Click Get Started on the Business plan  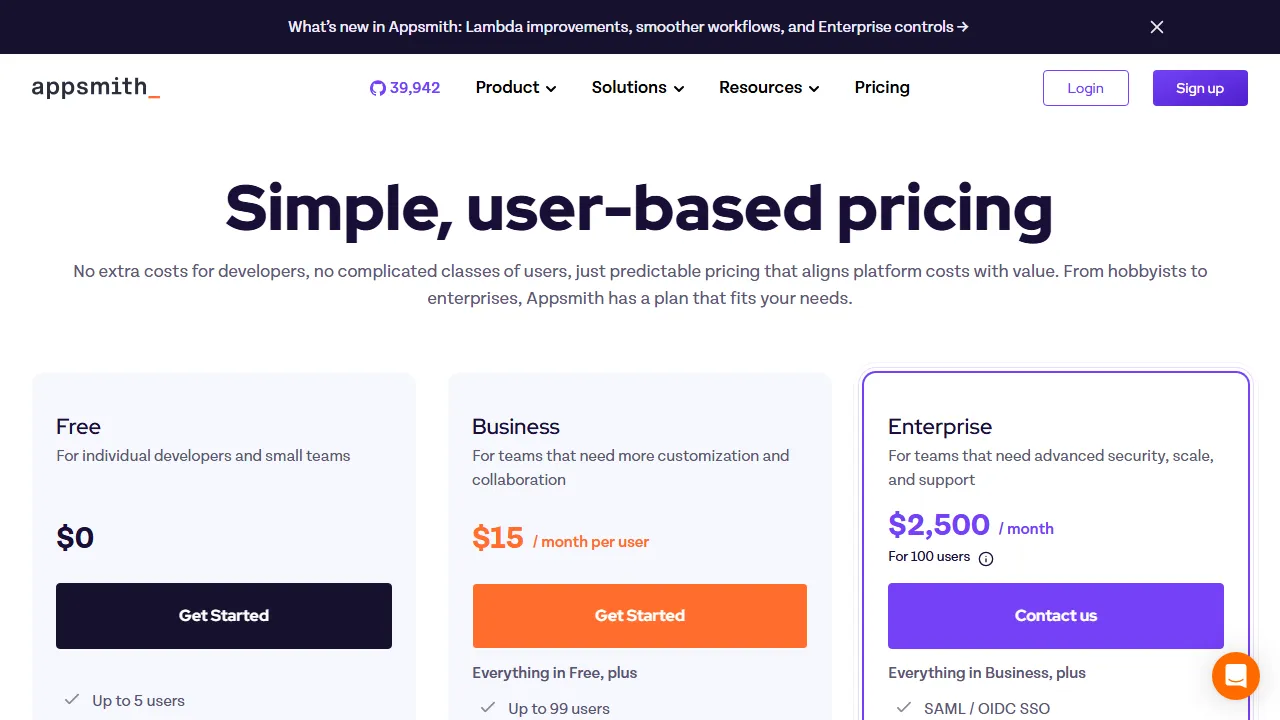click(x=640, y=616)
